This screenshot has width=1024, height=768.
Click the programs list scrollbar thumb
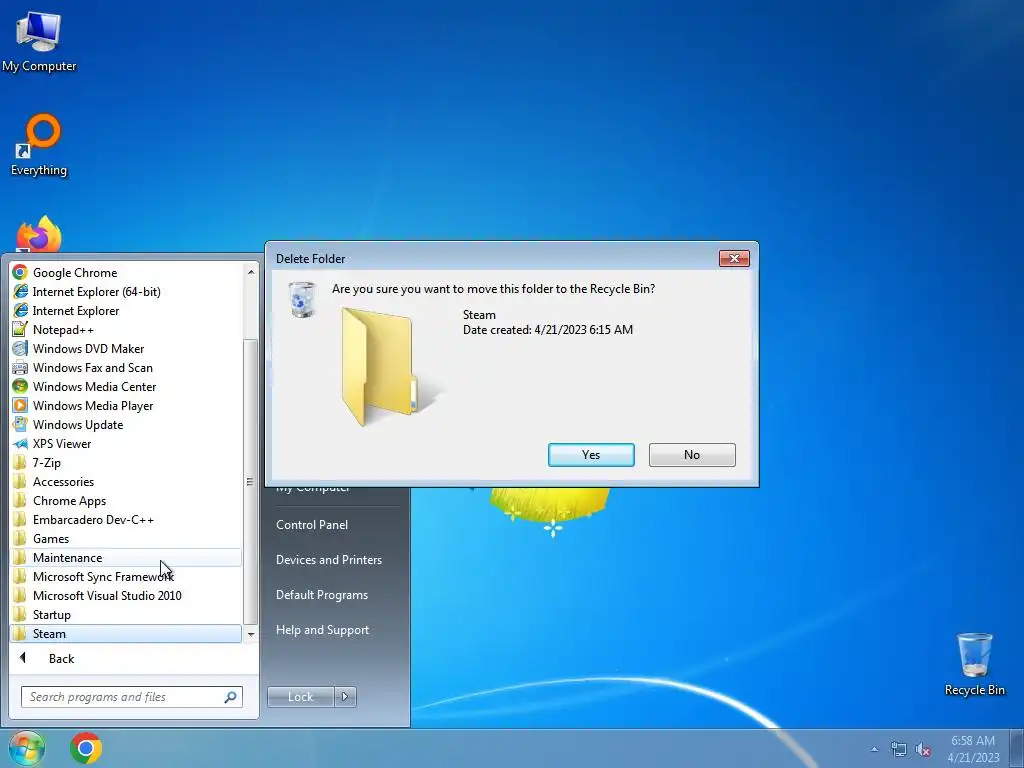[251, 481]
